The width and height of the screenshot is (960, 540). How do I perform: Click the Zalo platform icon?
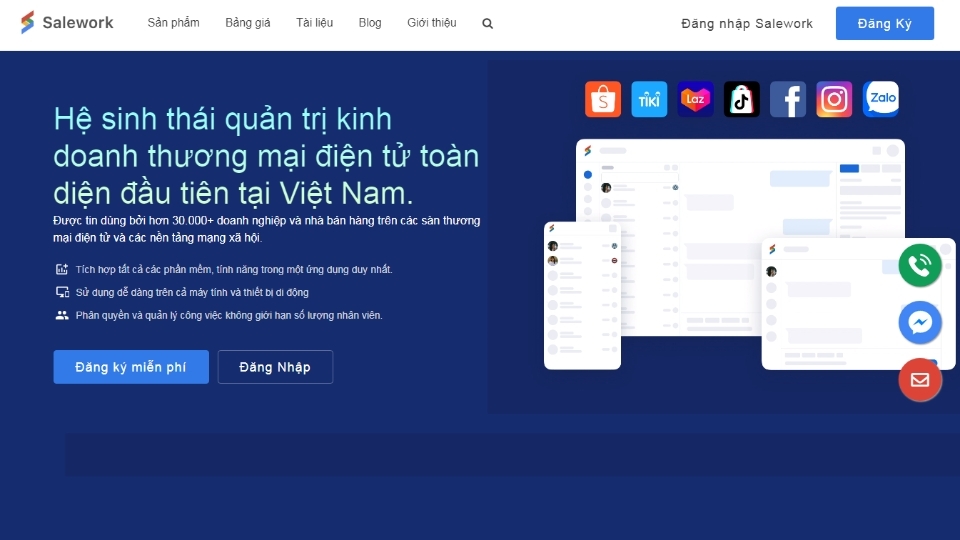(880, 99)
